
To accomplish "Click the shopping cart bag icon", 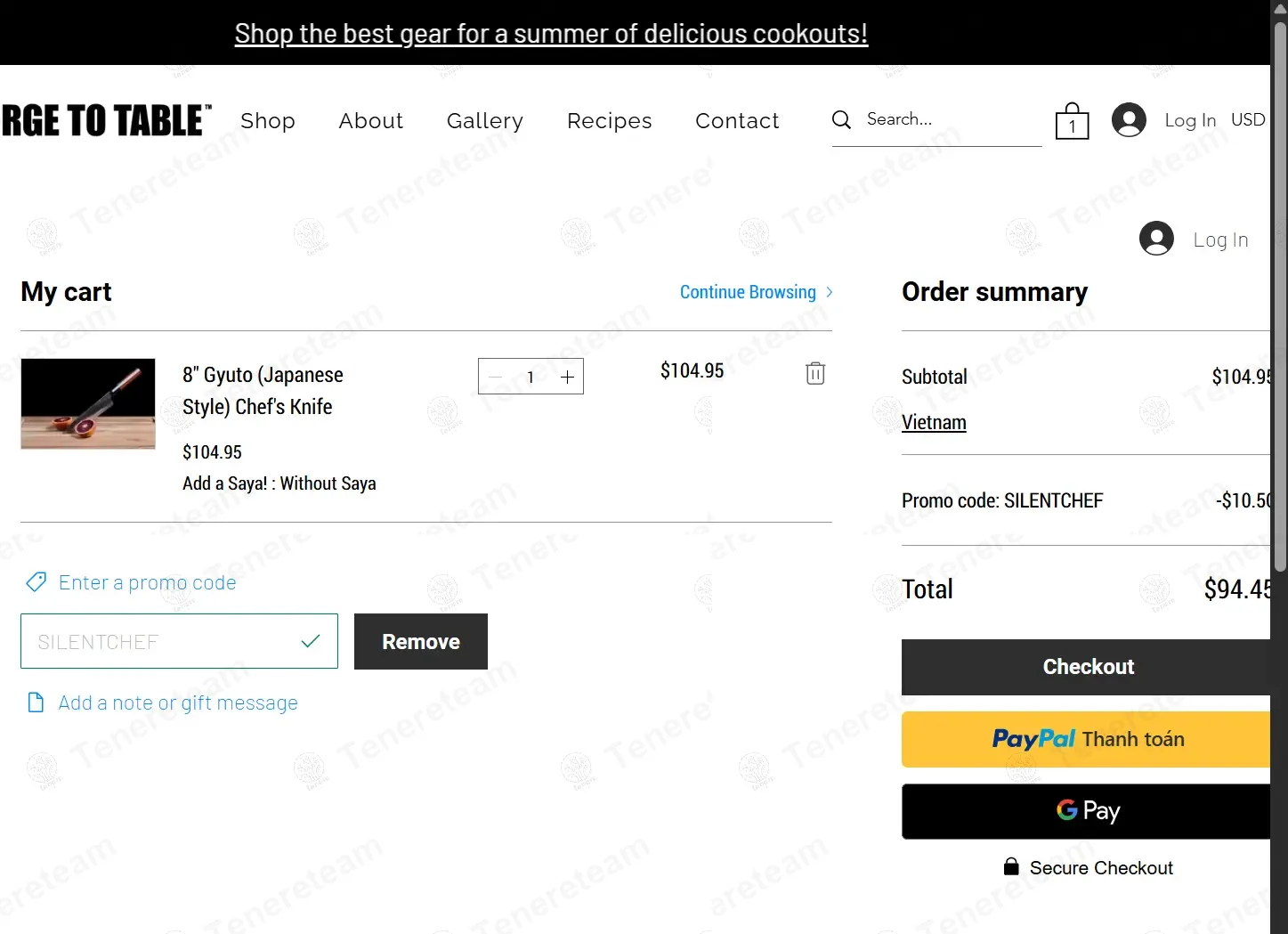I will pyautogui.click(x=1072, y=121).
